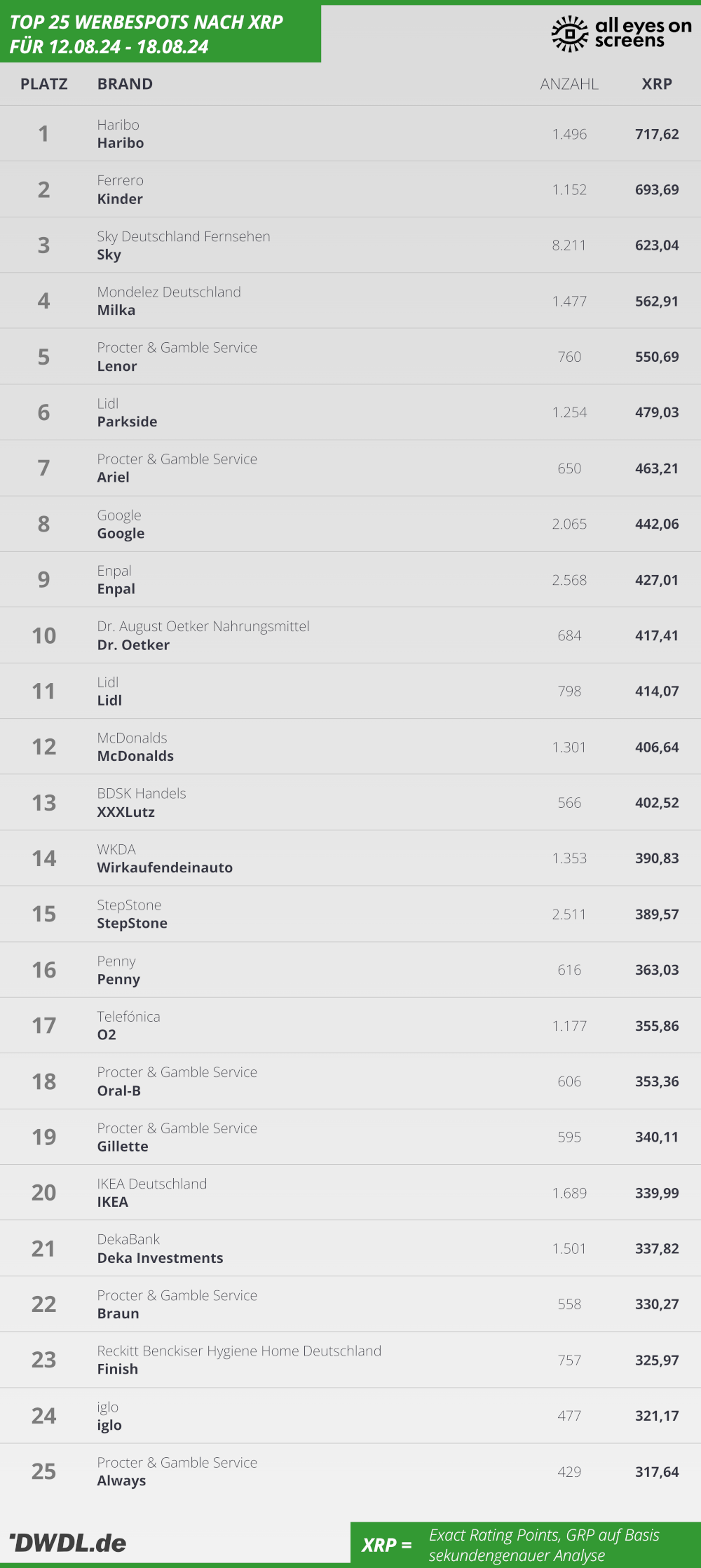Select rank number 17 for O2
The height and width of the screenshot is (1568, 701).
pyautogui.click(x=44, y=1025)
